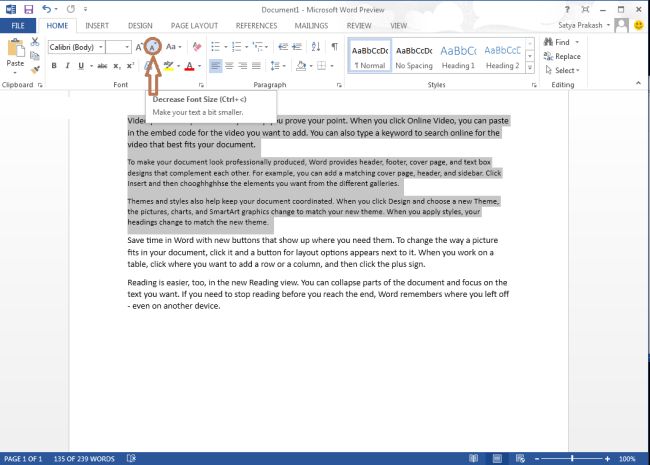This screenshot has height=465, width=650.
Task: Clear all formatting from selection
Action: point(197,47)
